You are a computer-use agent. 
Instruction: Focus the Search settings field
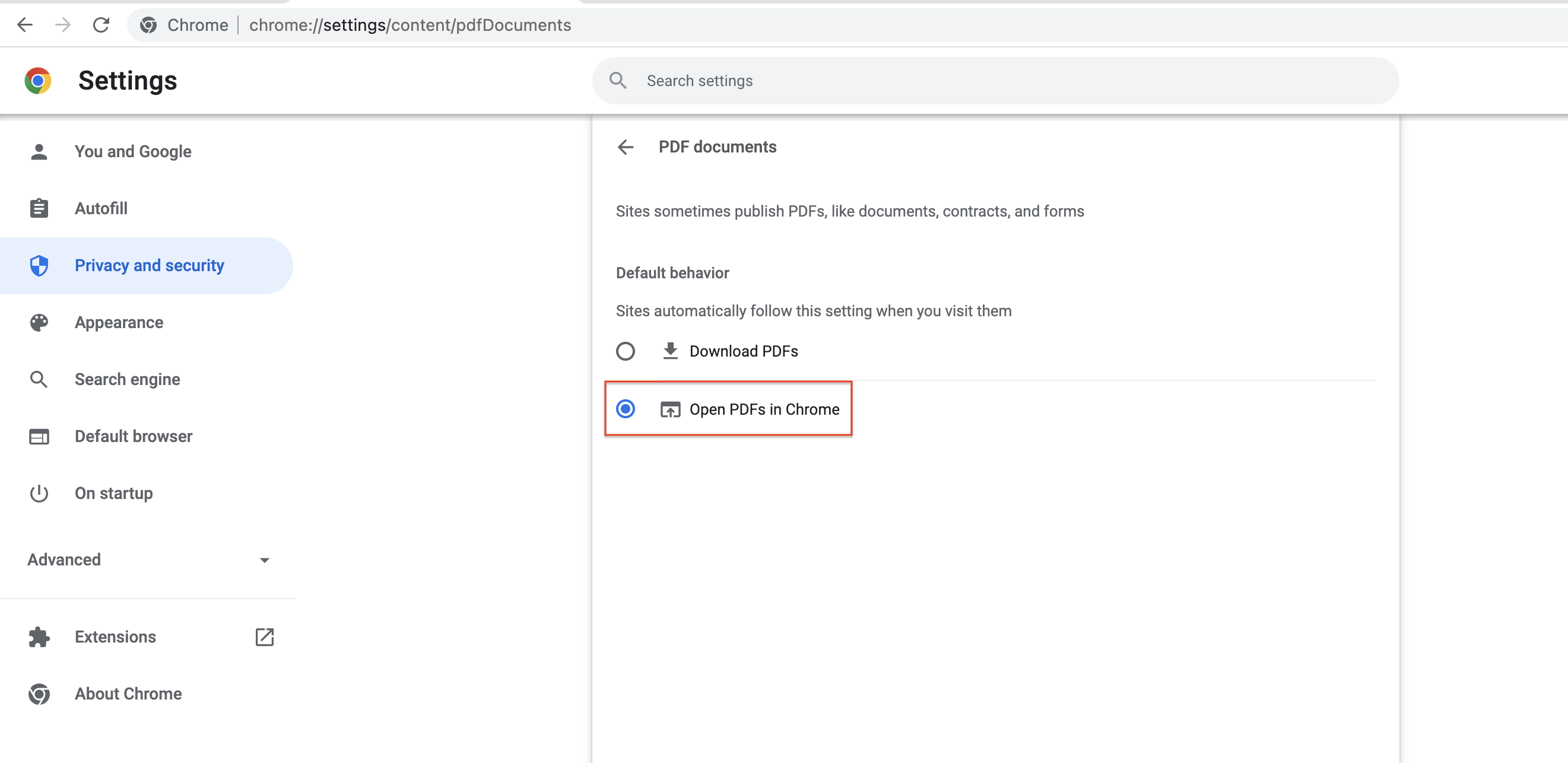pos(995,80)
